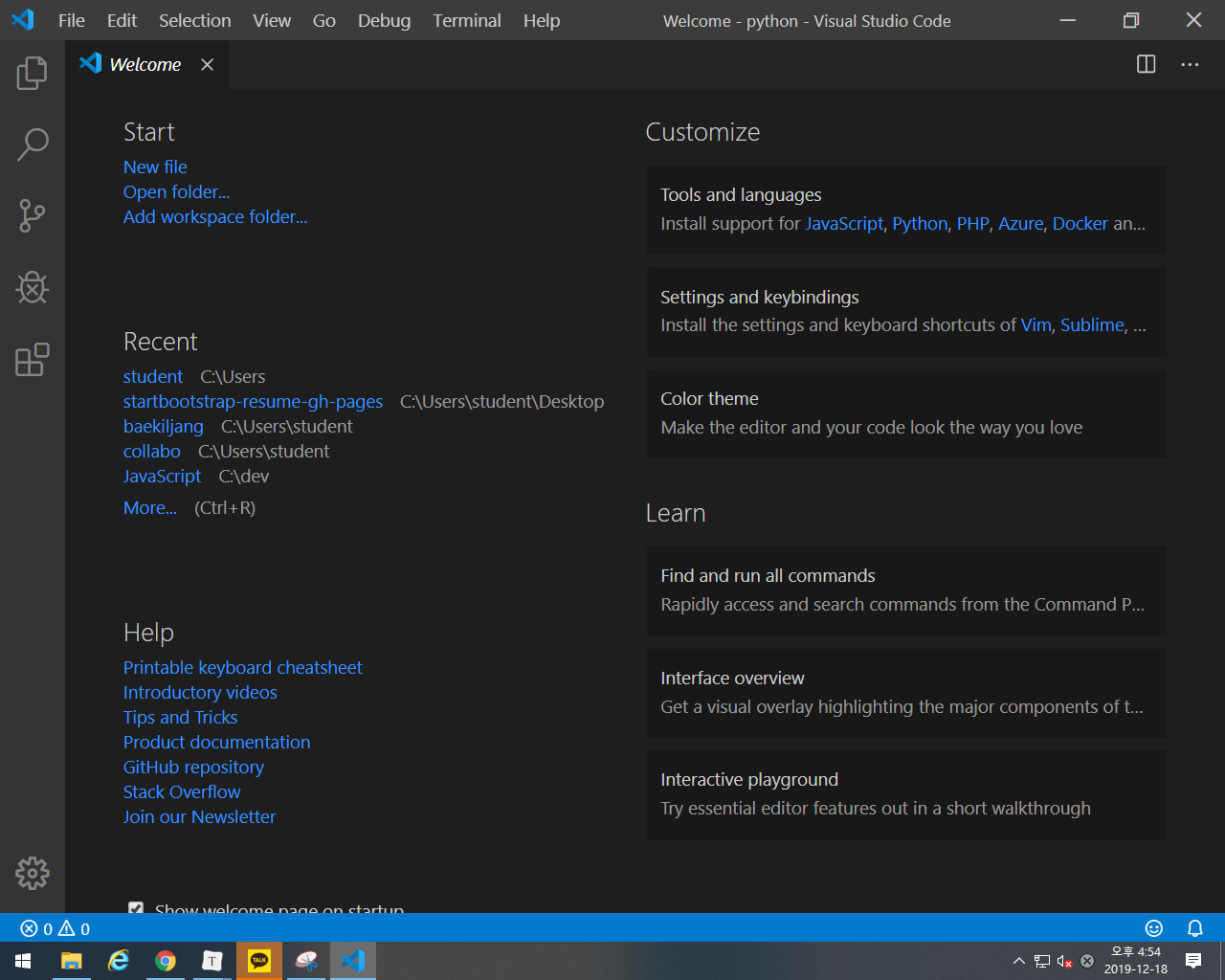Click the VS Code logo in title bar
Viewport: 1225px width, 980px height.
tap(22, 20)
